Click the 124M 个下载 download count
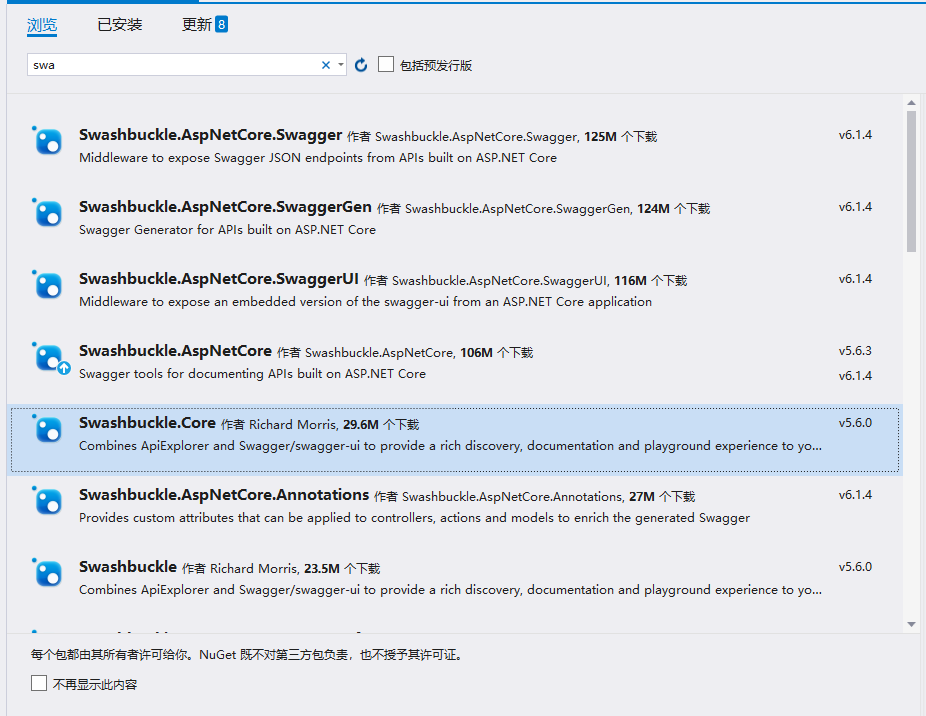 673,209
